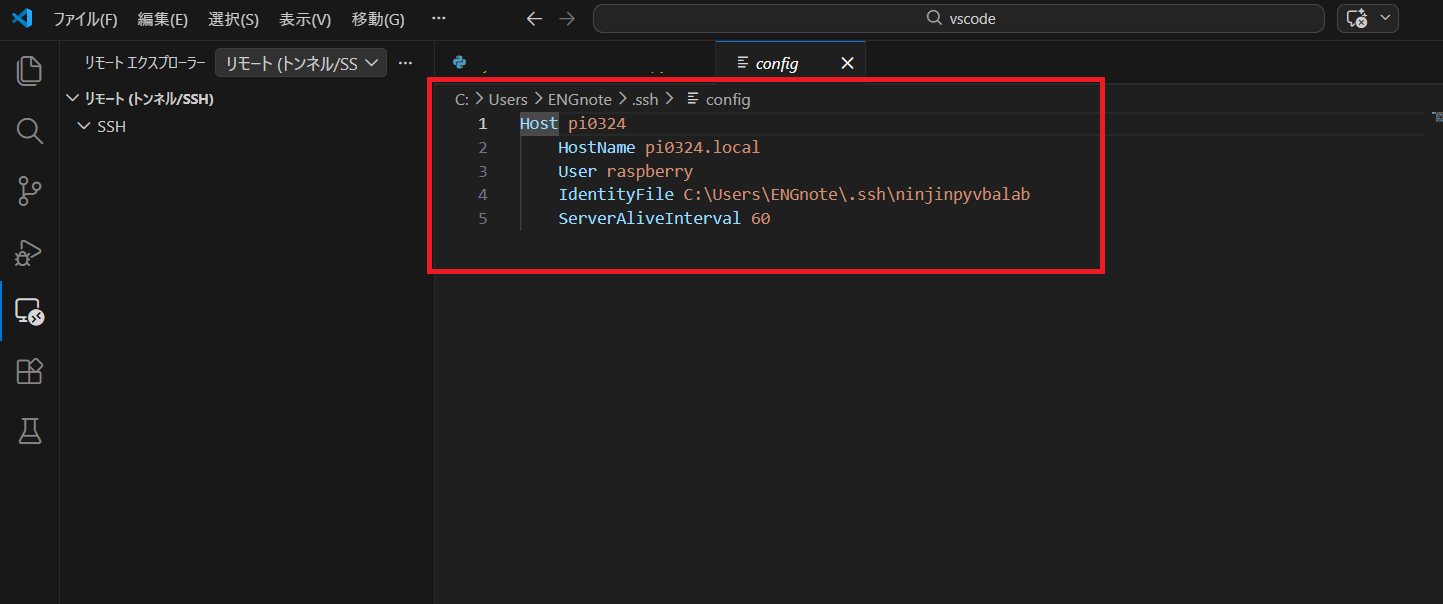Collapse the リモート (トンネル/SSH) section
The height and width of the screenshot is (604, 1443).
point(72,99)
